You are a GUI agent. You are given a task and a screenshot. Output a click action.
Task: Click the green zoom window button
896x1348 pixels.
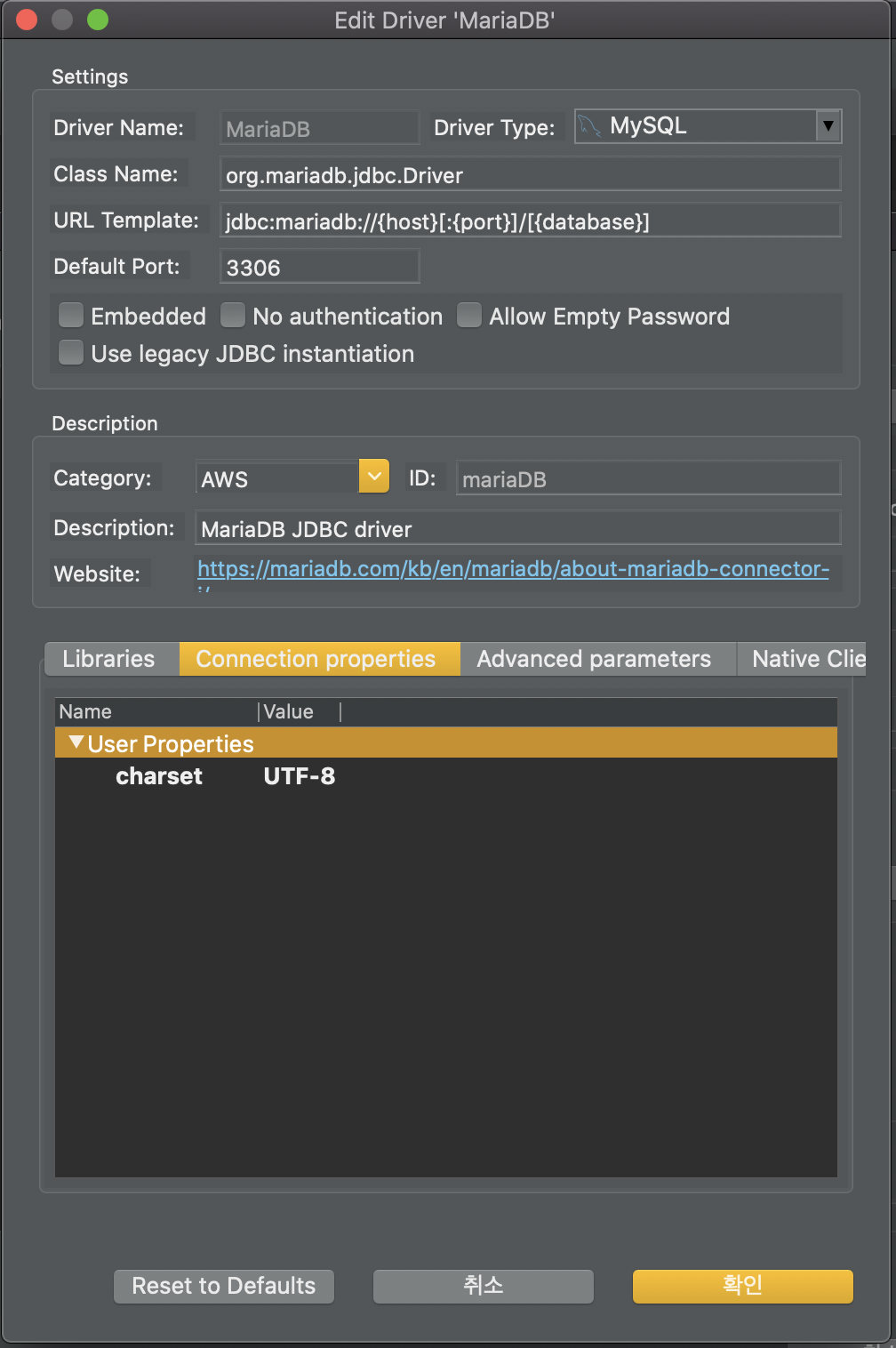[98, 20]
